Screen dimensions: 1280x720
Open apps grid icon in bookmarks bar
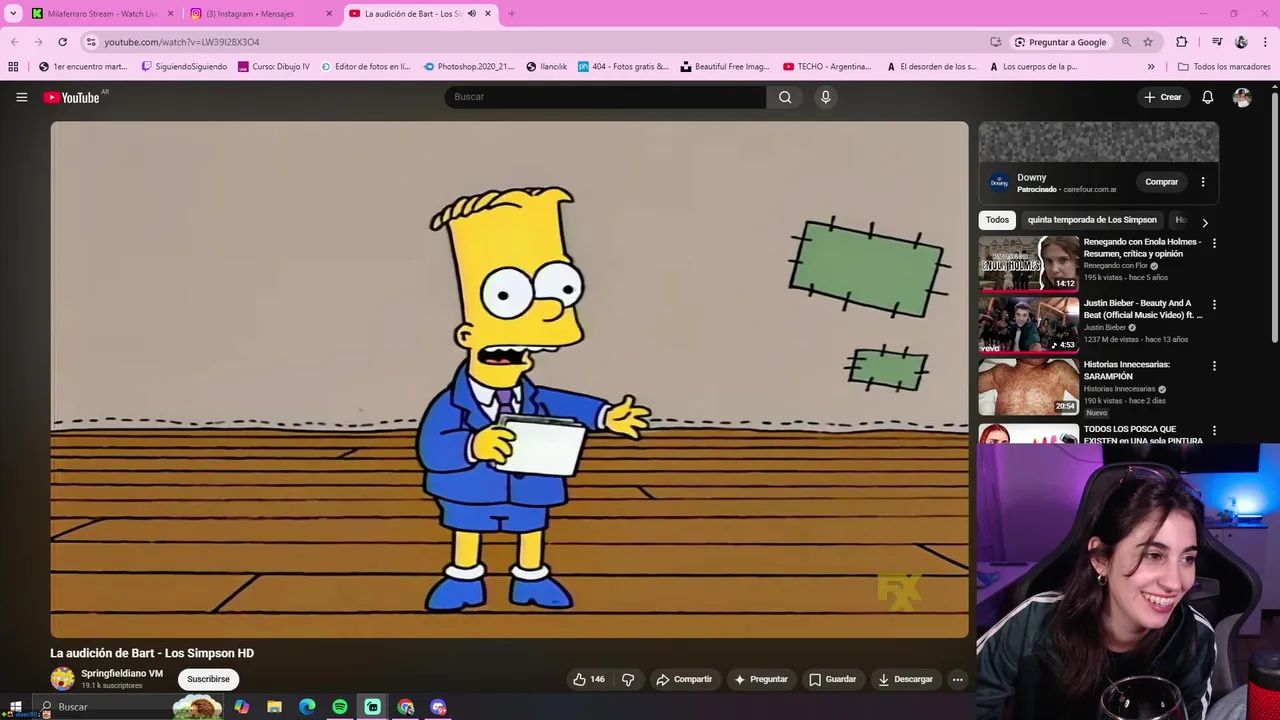13,67
